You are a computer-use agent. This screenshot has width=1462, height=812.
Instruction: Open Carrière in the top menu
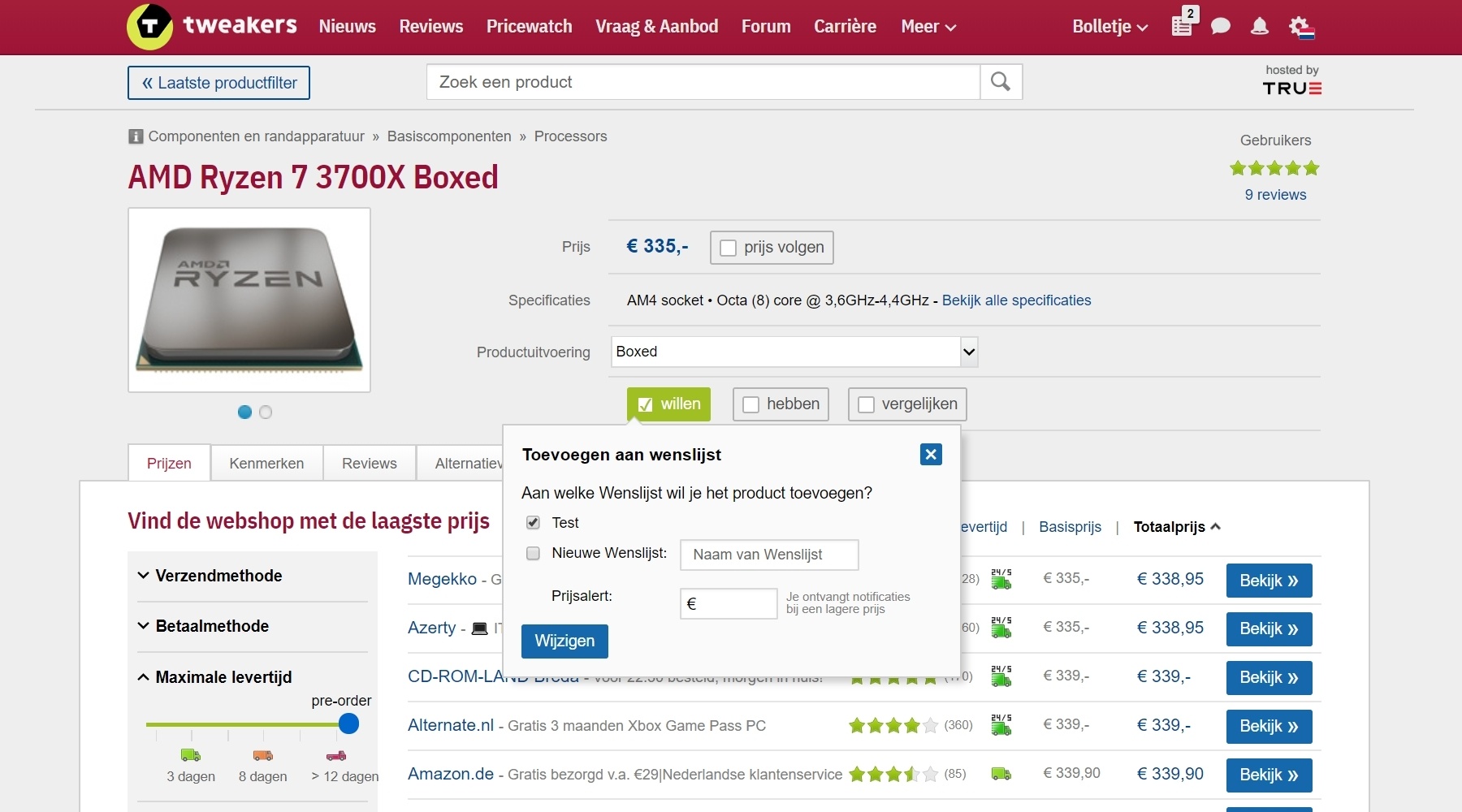tap(846, 27)
